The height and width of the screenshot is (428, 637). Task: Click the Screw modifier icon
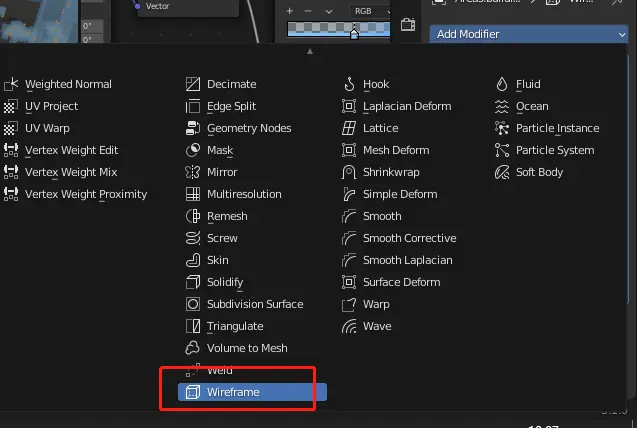click(x=193, y=238)
